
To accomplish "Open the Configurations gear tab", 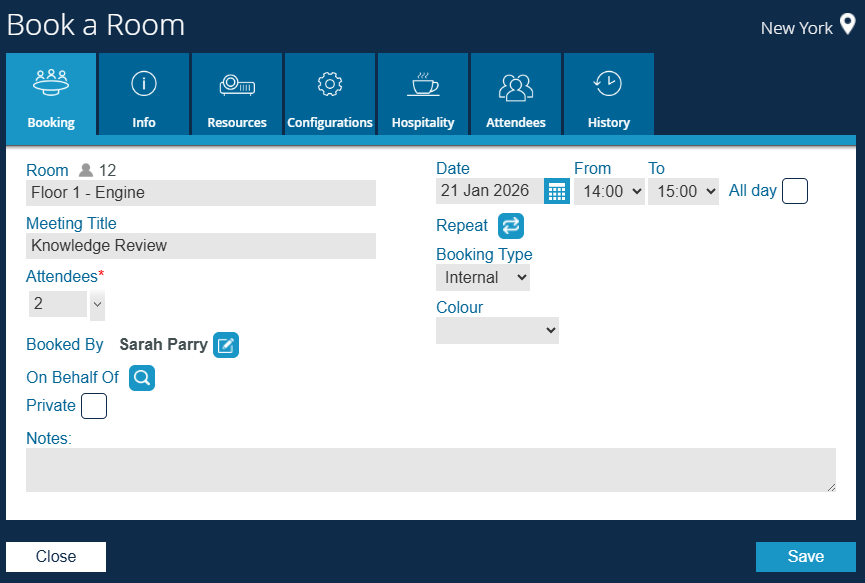I will [330, 95].
